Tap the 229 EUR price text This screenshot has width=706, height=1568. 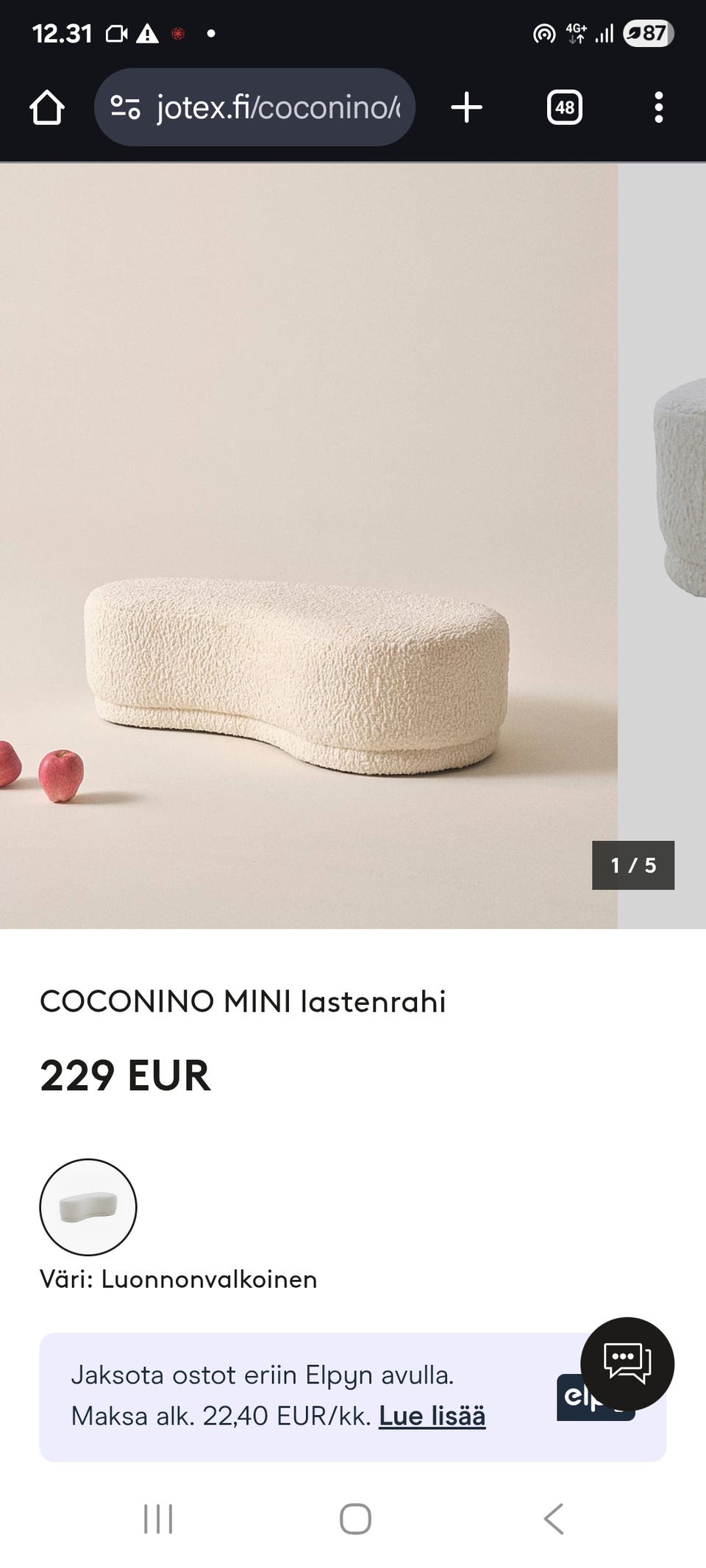point(125,1075)
